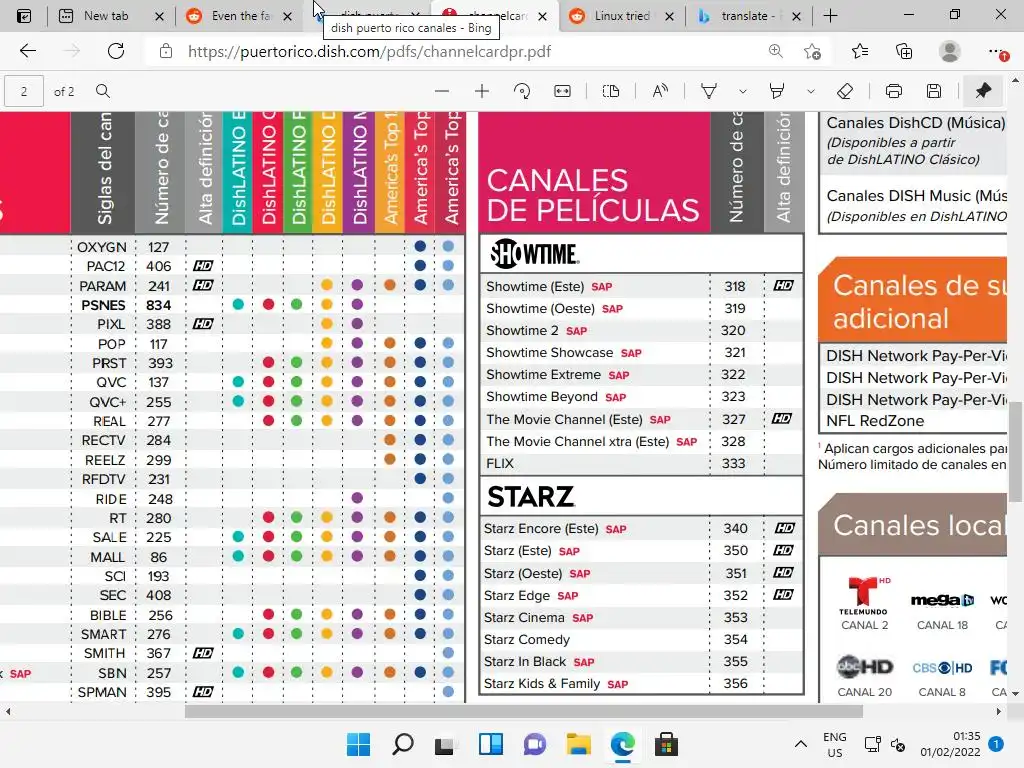This screenshot has height=768, width=1024.
Task: Select the Draw pen tool
Action: point(709,91)
